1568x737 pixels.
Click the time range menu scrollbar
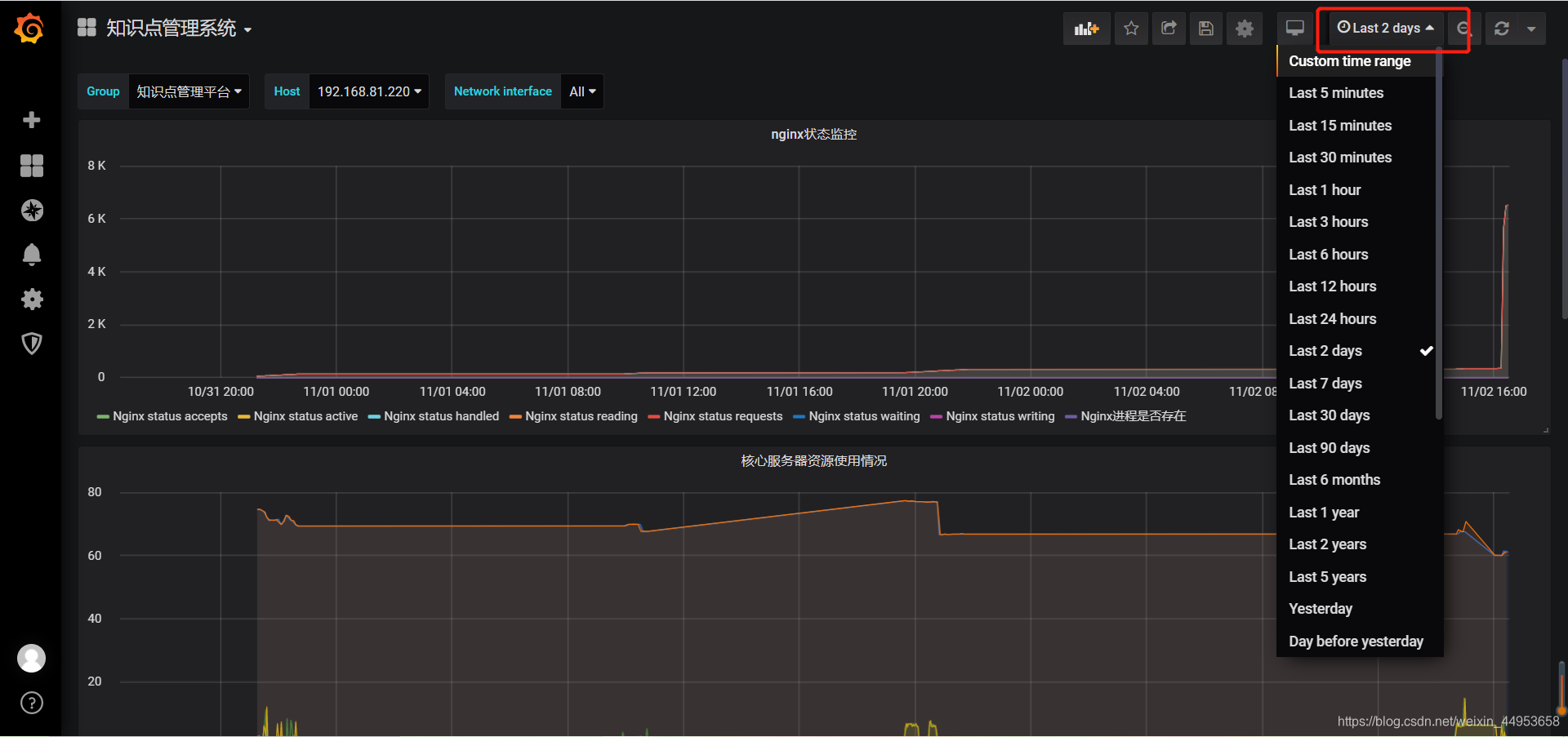[1439, 233]
